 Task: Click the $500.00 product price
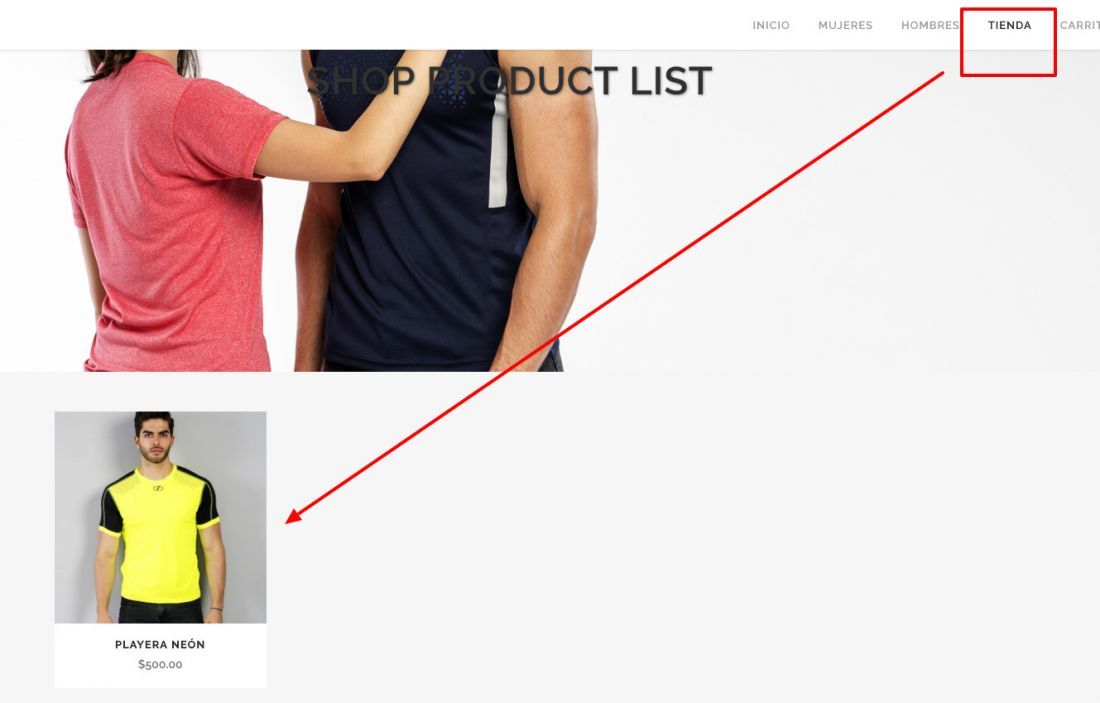click(x=160, y=664)
